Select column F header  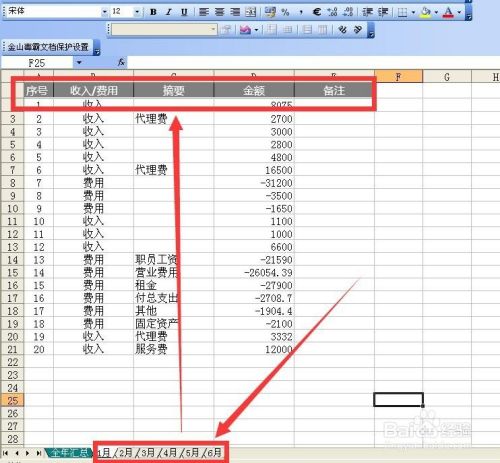pyautogui.click(x=398, y=77)
